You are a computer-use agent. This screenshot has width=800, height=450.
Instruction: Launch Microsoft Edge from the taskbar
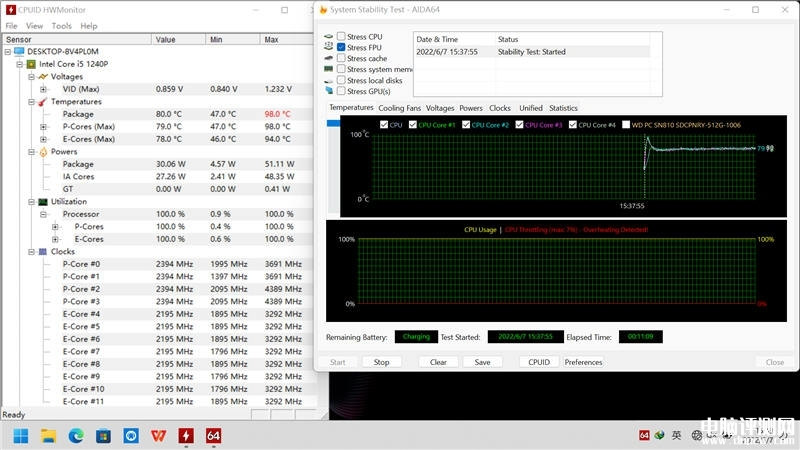tap(76, 436)
